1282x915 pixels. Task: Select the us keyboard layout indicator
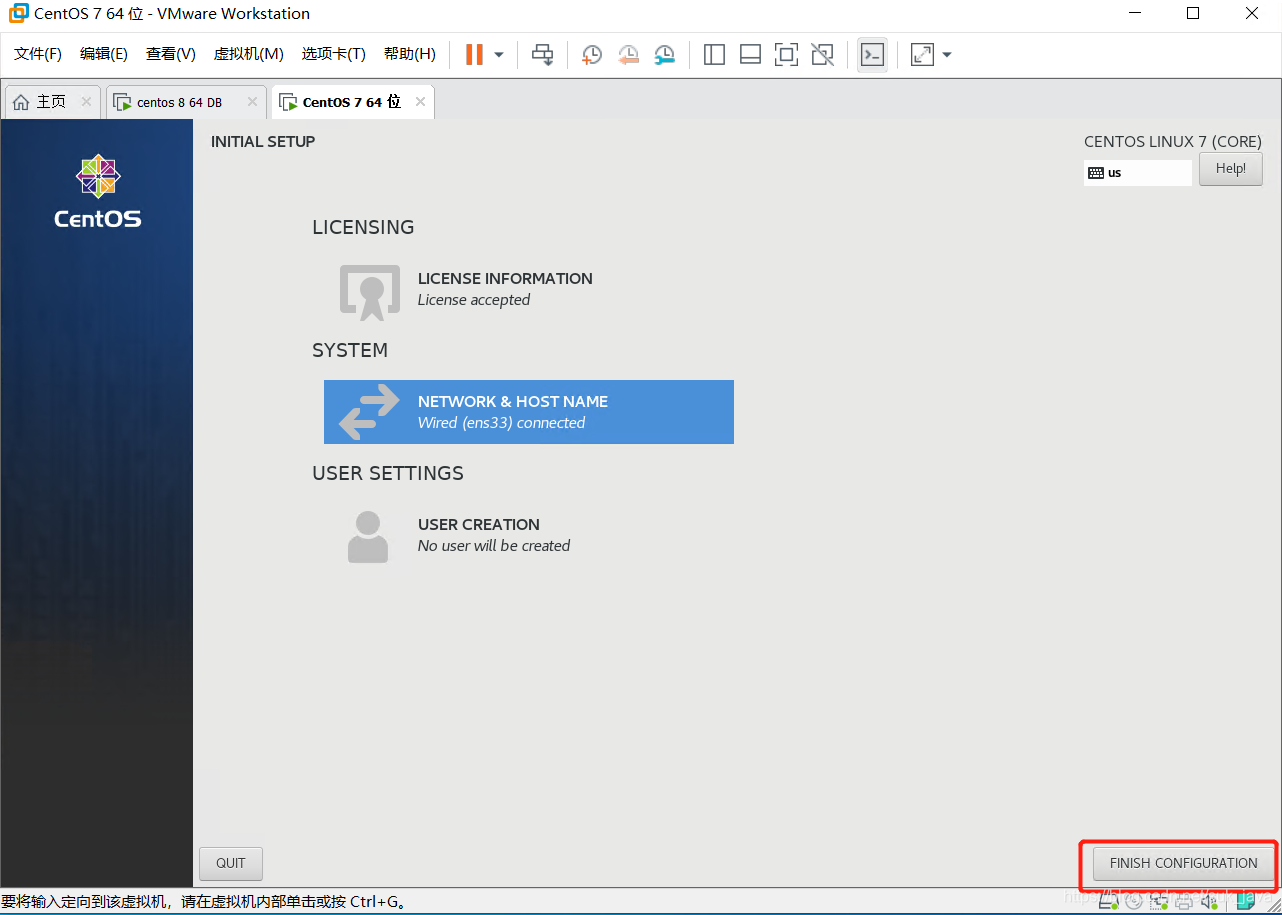tap(1138, 172)
